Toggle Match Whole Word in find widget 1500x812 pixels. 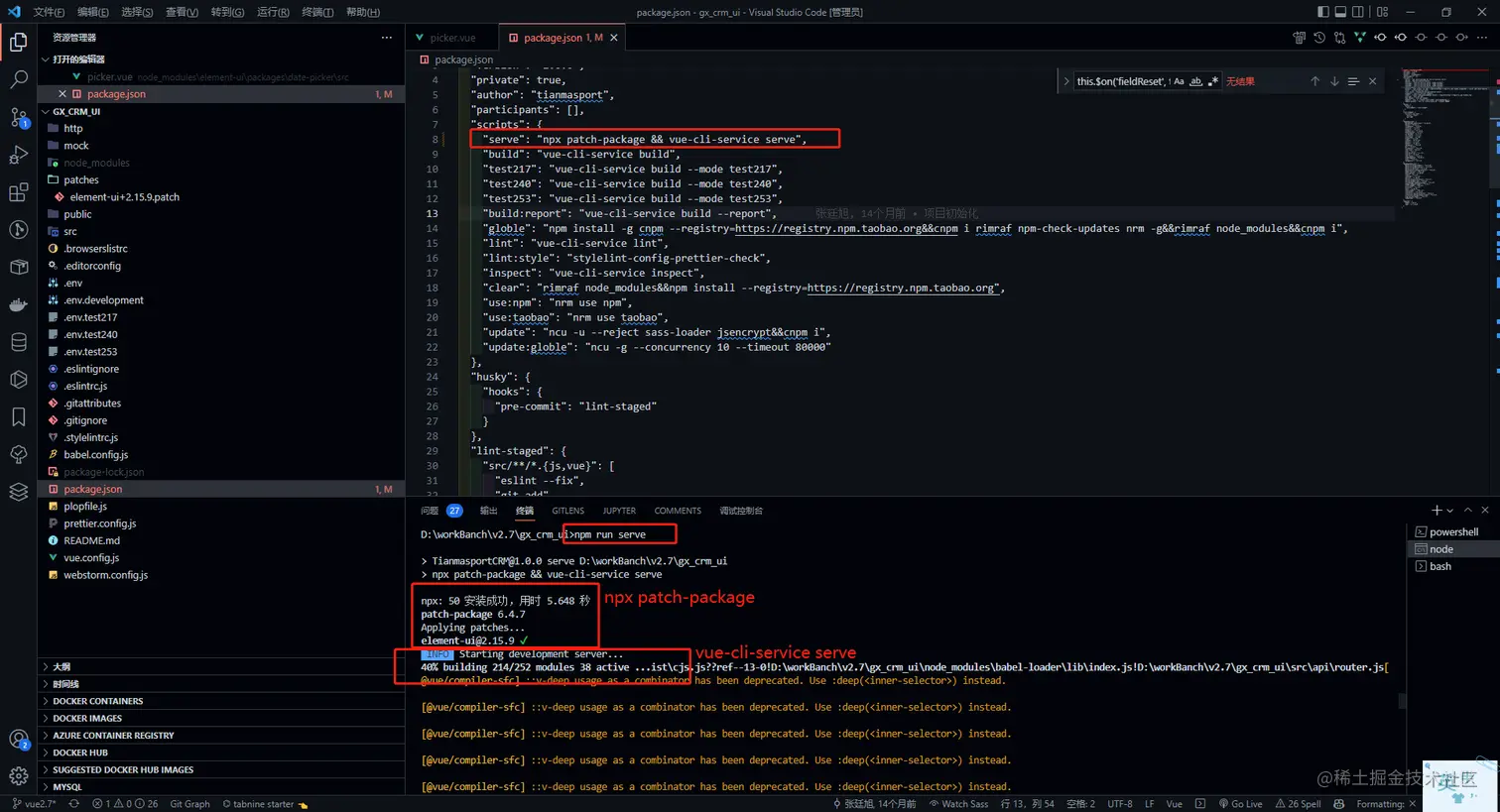pyautogui.click(x=1195, y=81)
